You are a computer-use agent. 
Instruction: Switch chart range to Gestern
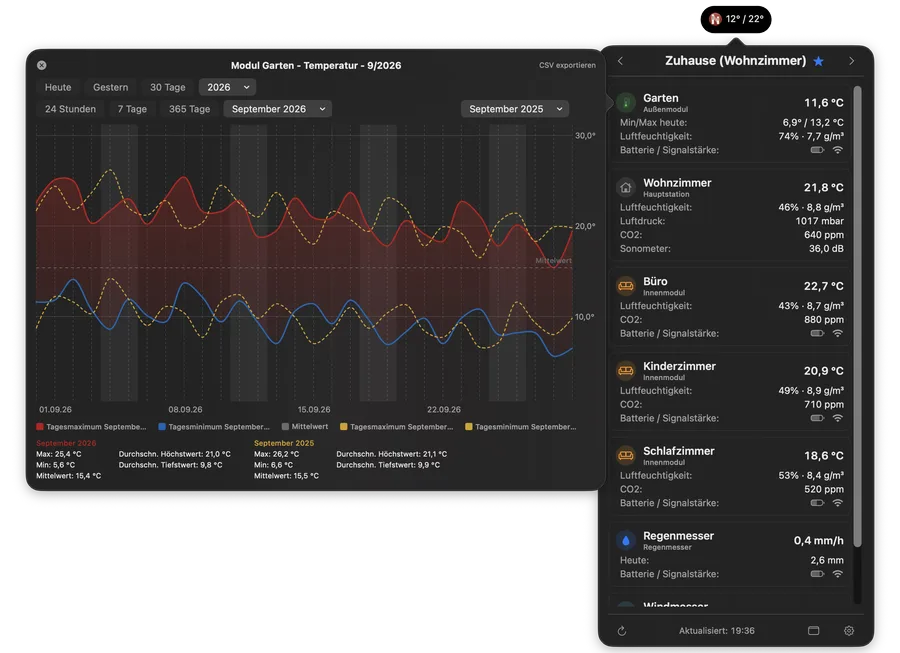point(111,87)
